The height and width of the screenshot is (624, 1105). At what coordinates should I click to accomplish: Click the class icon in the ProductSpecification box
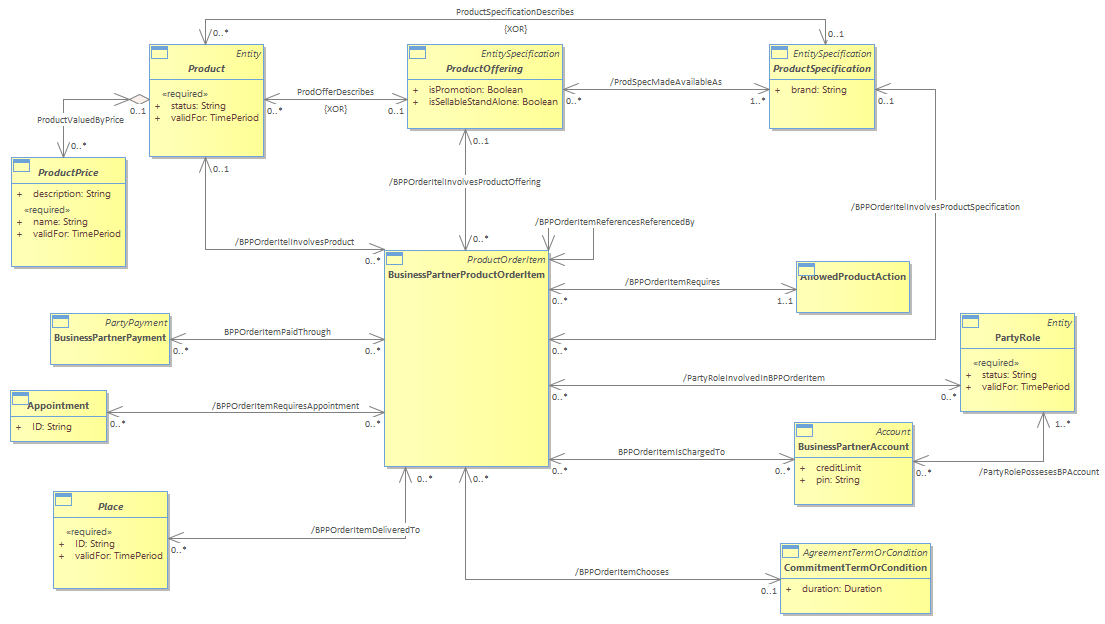click(779, 52)
